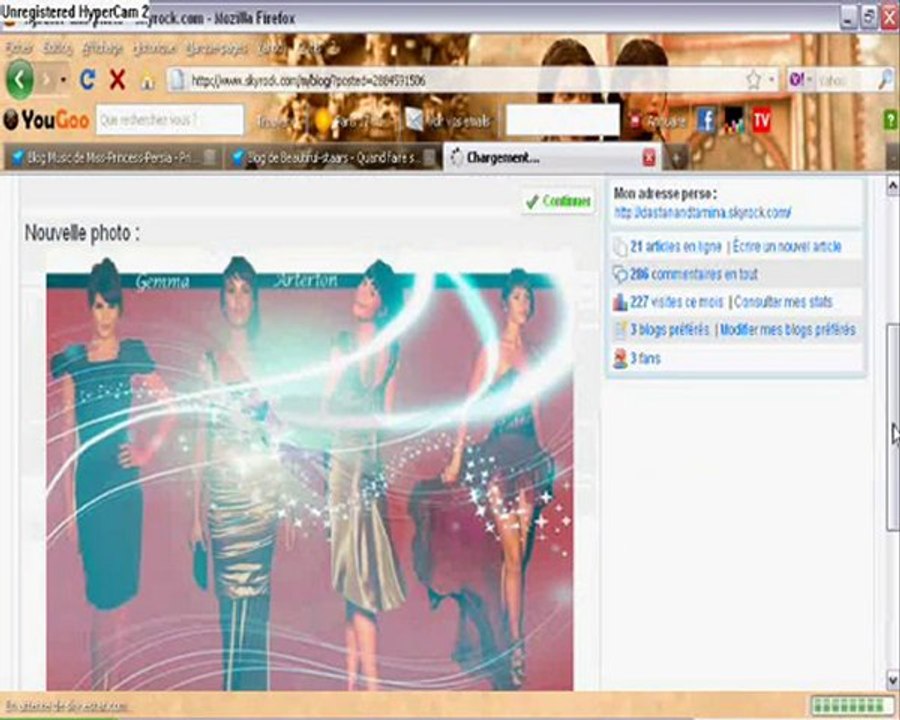The image size is (900, 720).
Task: Go to the home page icon
Action: pyautogui.click(x=148, y=81)
